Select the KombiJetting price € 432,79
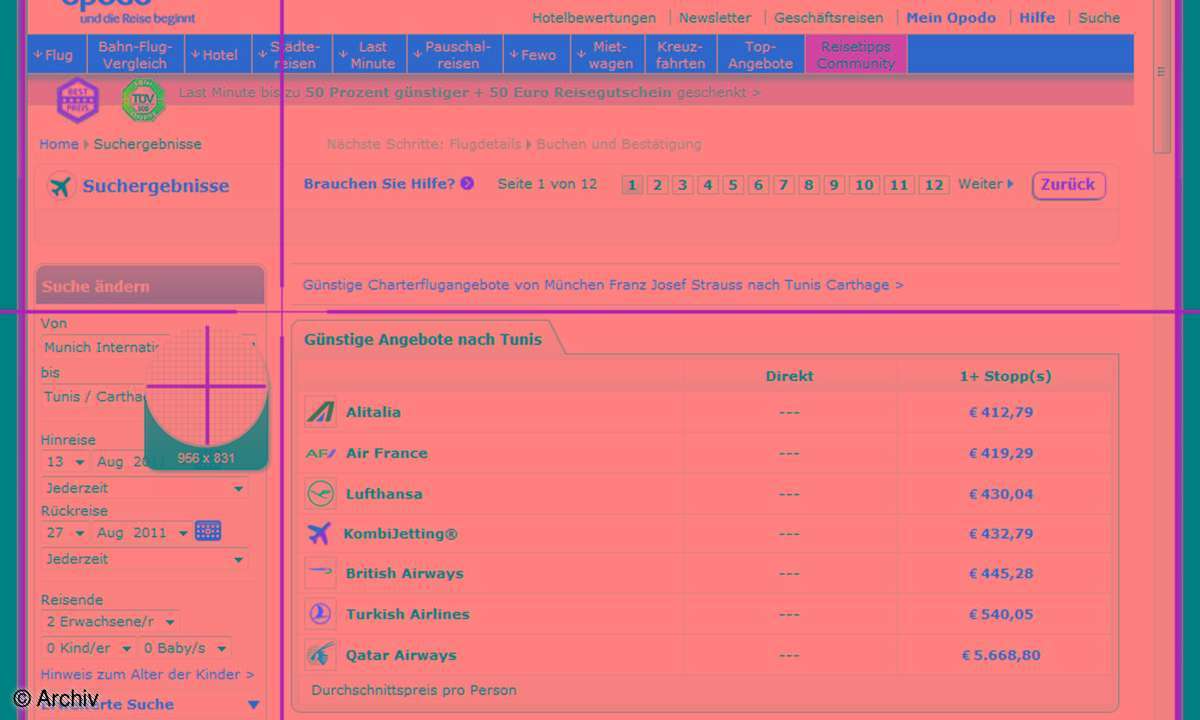The image size is (1200, 720). [1001, 534]
